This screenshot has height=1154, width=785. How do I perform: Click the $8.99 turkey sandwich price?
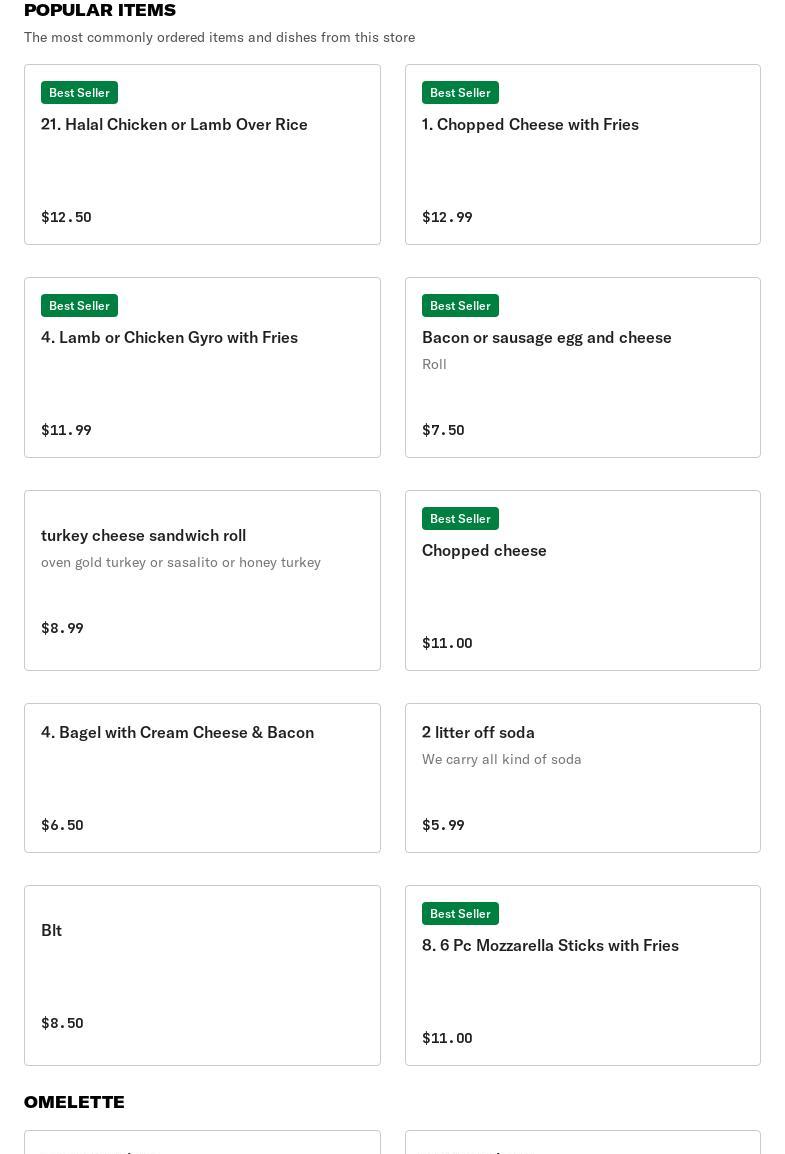(63, 628)
